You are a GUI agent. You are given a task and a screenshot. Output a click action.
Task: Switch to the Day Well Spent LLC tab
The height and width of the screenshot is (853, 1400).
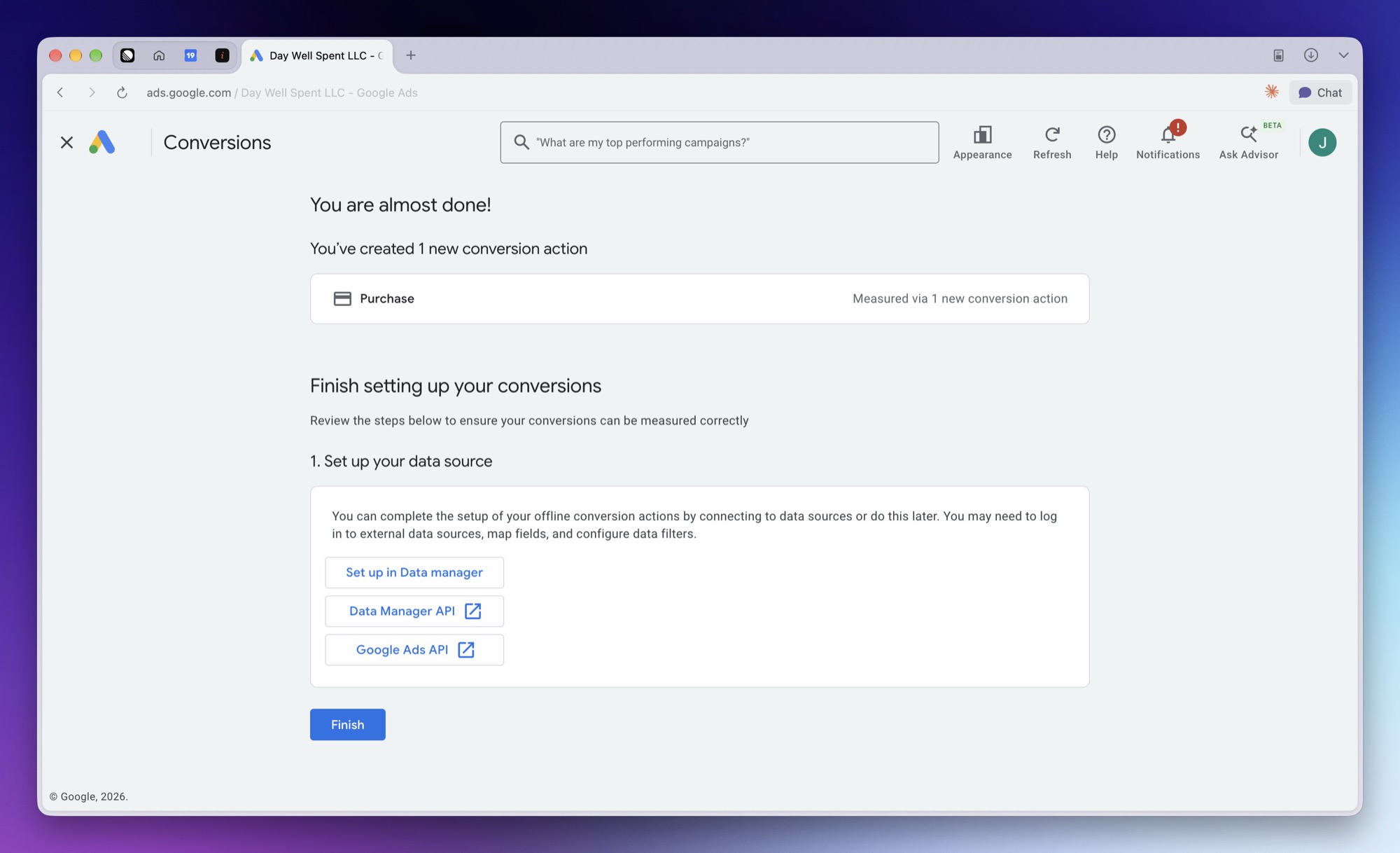[318, 55]
